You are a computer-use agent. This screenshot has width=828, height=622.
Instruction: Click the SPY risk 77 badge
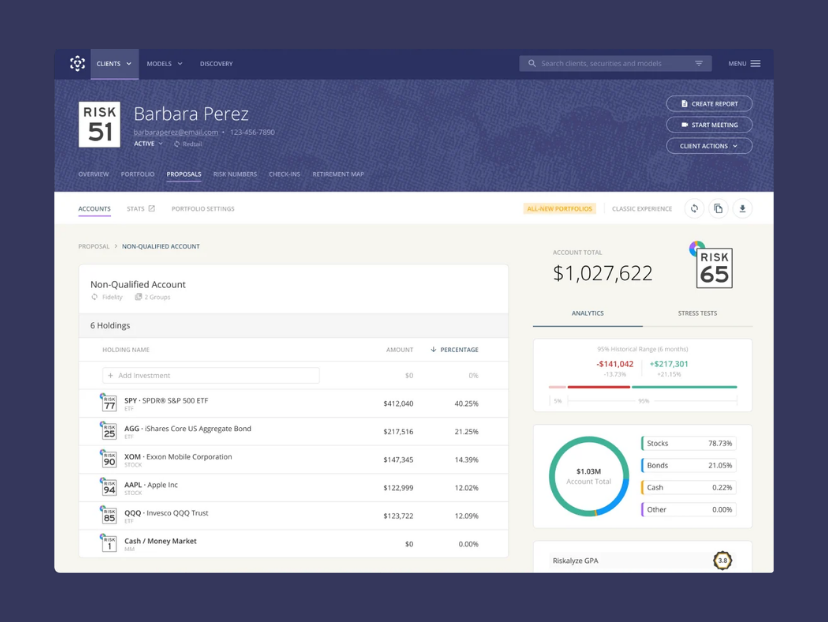(109, 403)
